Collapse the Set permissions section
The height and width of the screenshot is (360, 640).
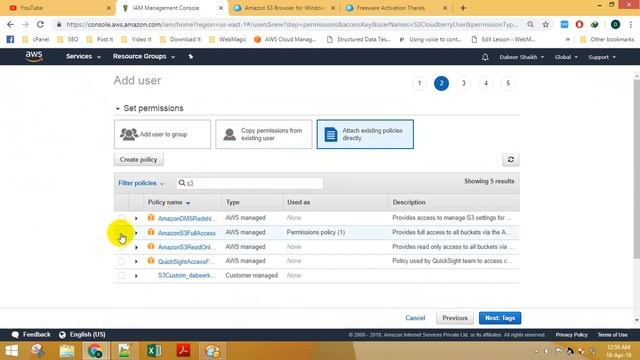pos(118,109)
